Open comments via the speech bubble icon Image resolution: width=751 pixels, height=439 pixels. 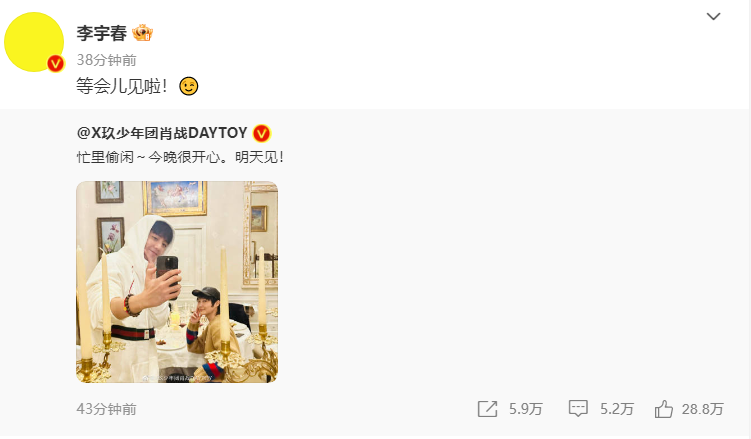577,409
